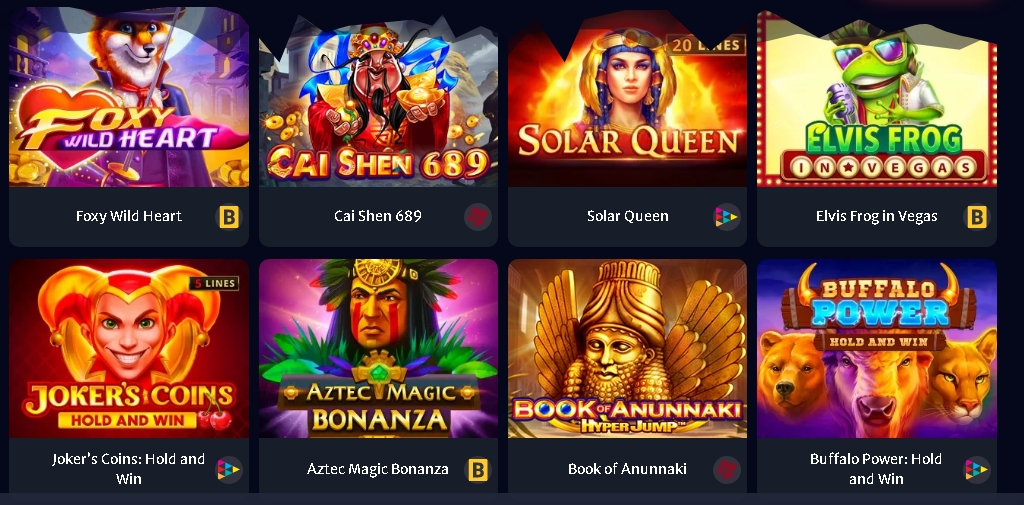1024x505 pixels.
Task: Click the BGaming icon beside Elvis Frog in Vegas
Action: point(976,216)
